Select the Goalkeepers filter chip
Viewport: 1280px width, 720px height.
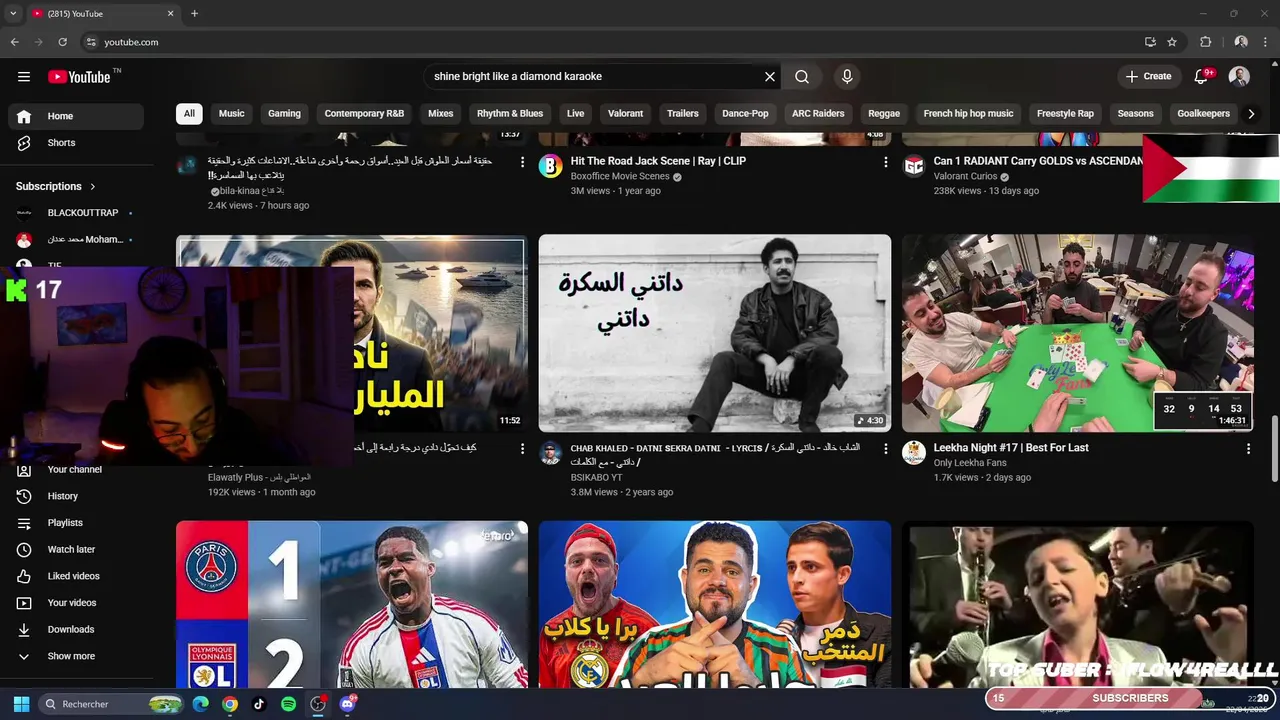coord(1203,113)
